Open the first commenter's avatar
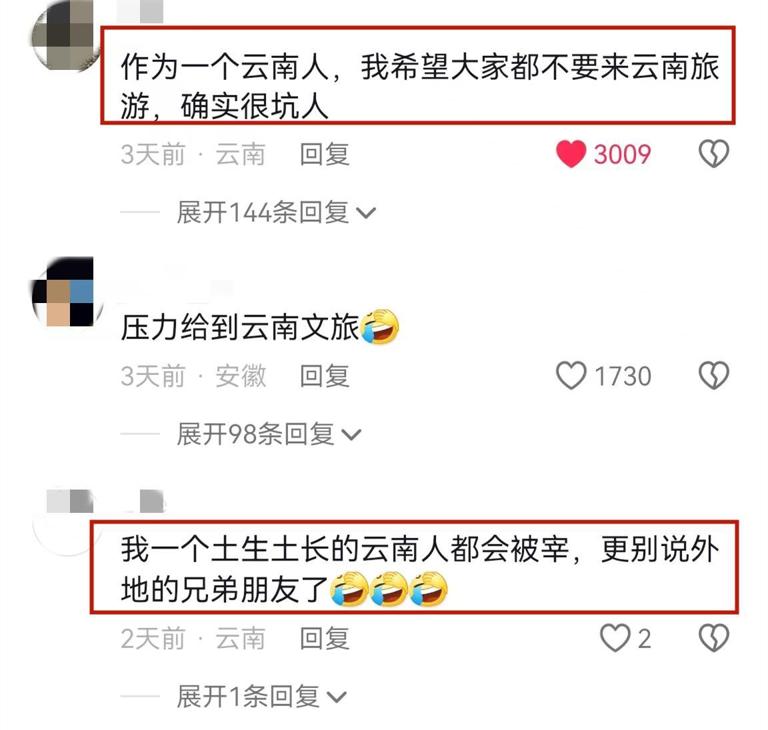768x730 pixels. (64, 37)
